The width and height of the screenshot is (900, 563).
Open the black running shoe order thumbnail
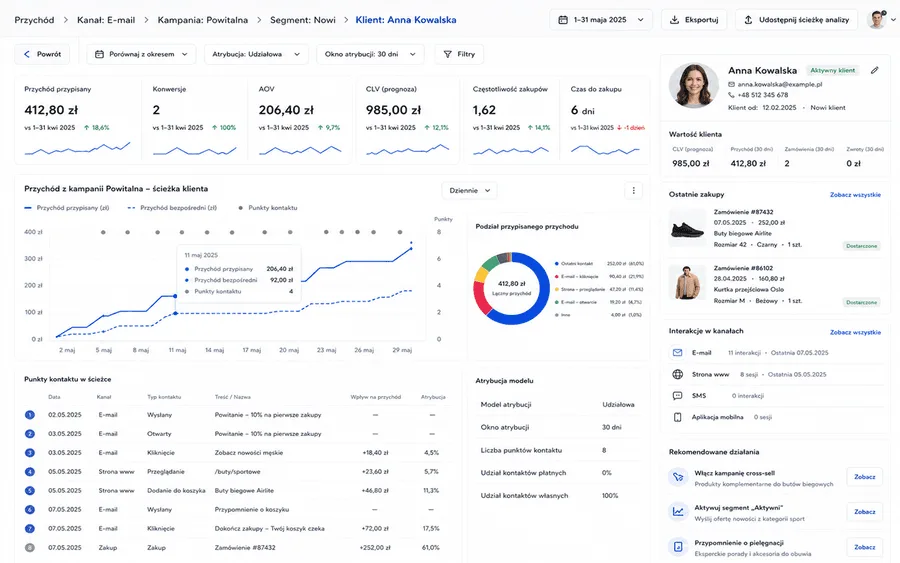coord(687,228)
